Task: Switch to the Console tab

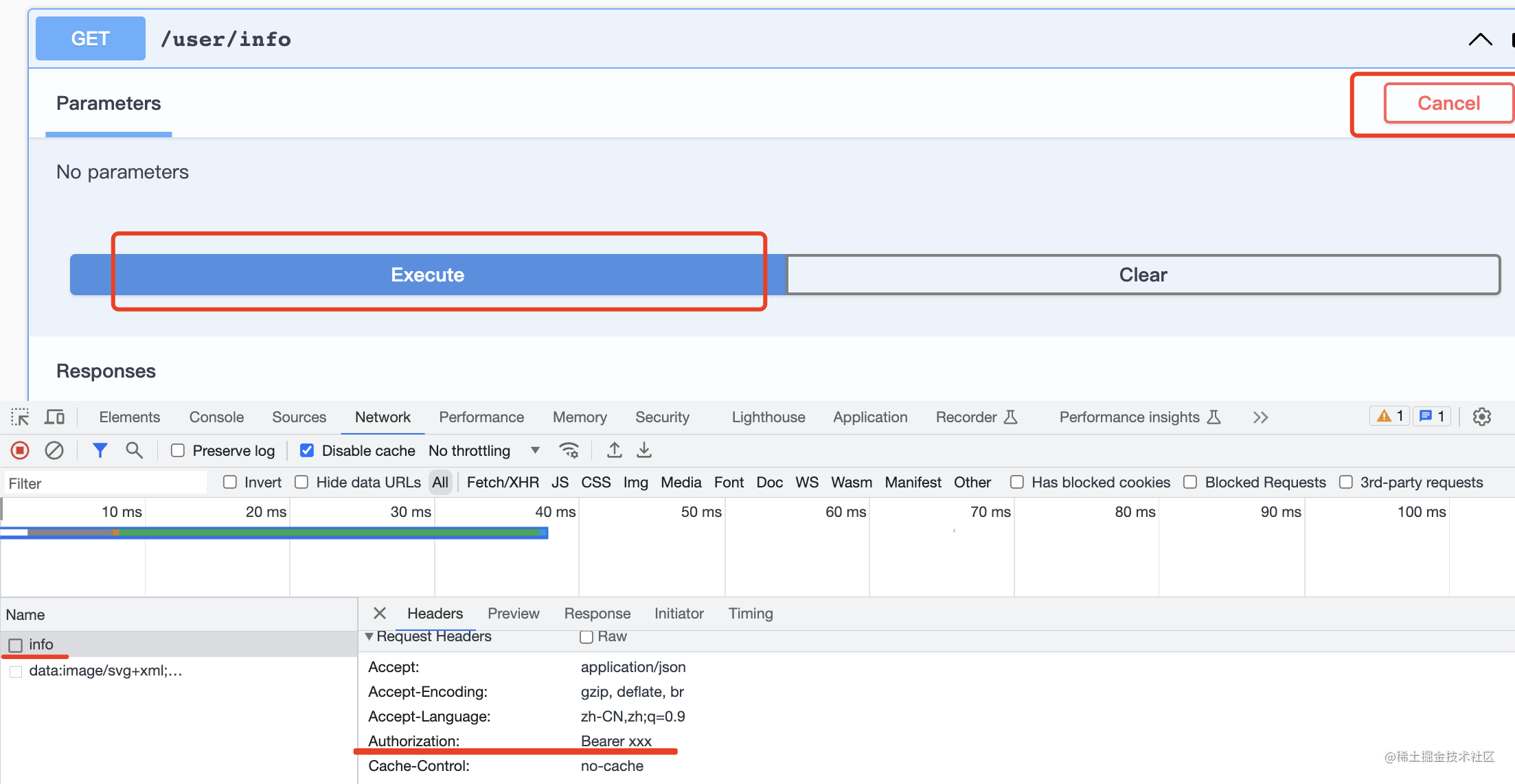Action: (x=216, y=417)
